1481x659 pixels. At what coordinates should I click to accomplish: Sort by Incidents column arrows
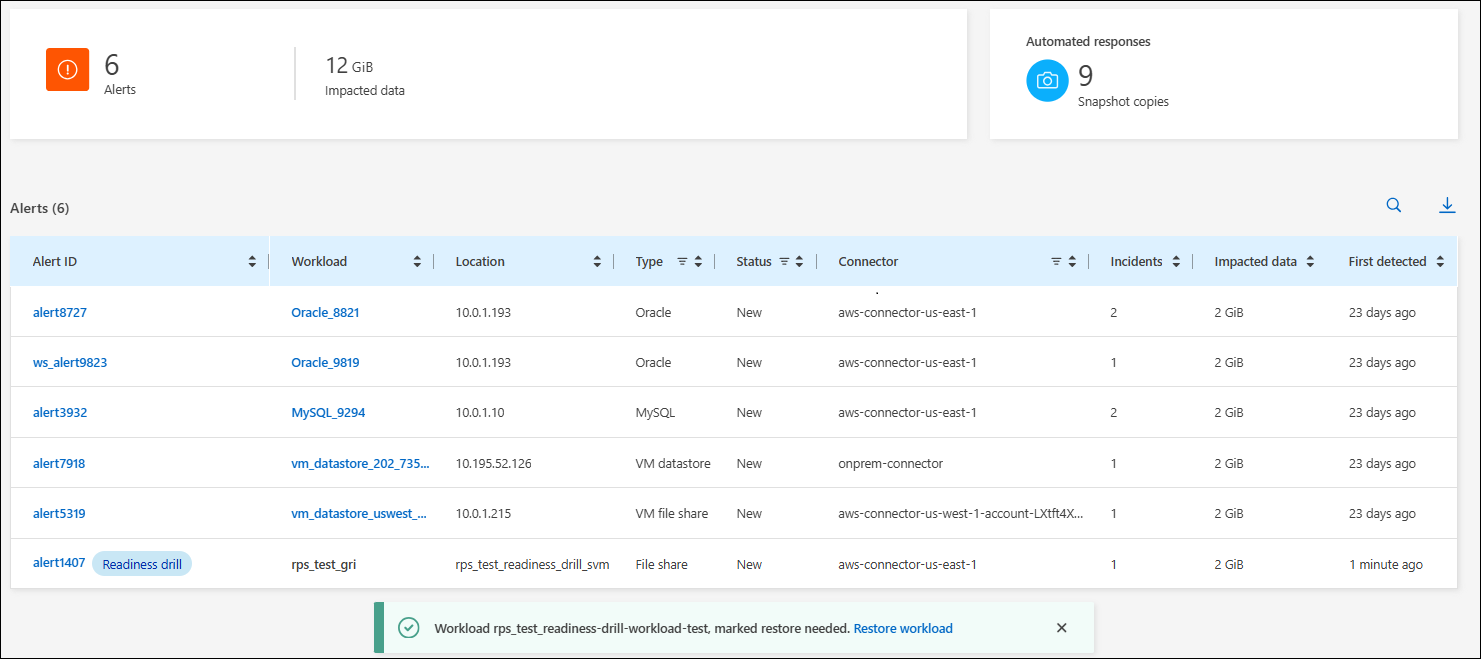click(x=1176, y=262)
